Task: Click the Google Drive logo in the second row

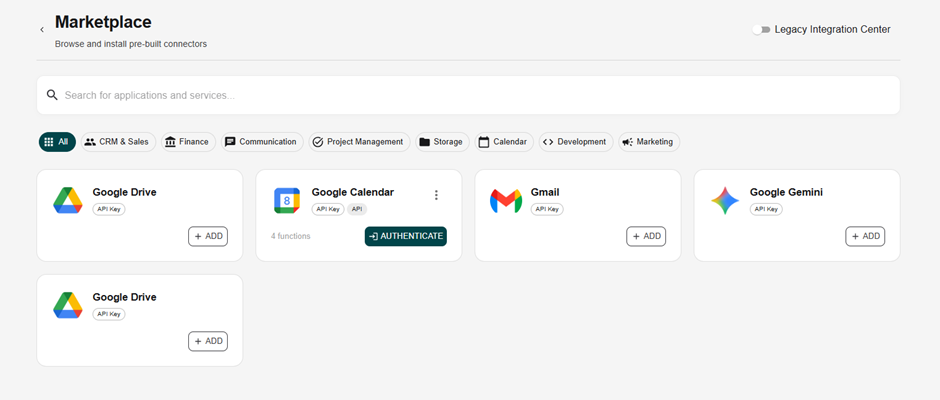Action: tap(68, 305)
